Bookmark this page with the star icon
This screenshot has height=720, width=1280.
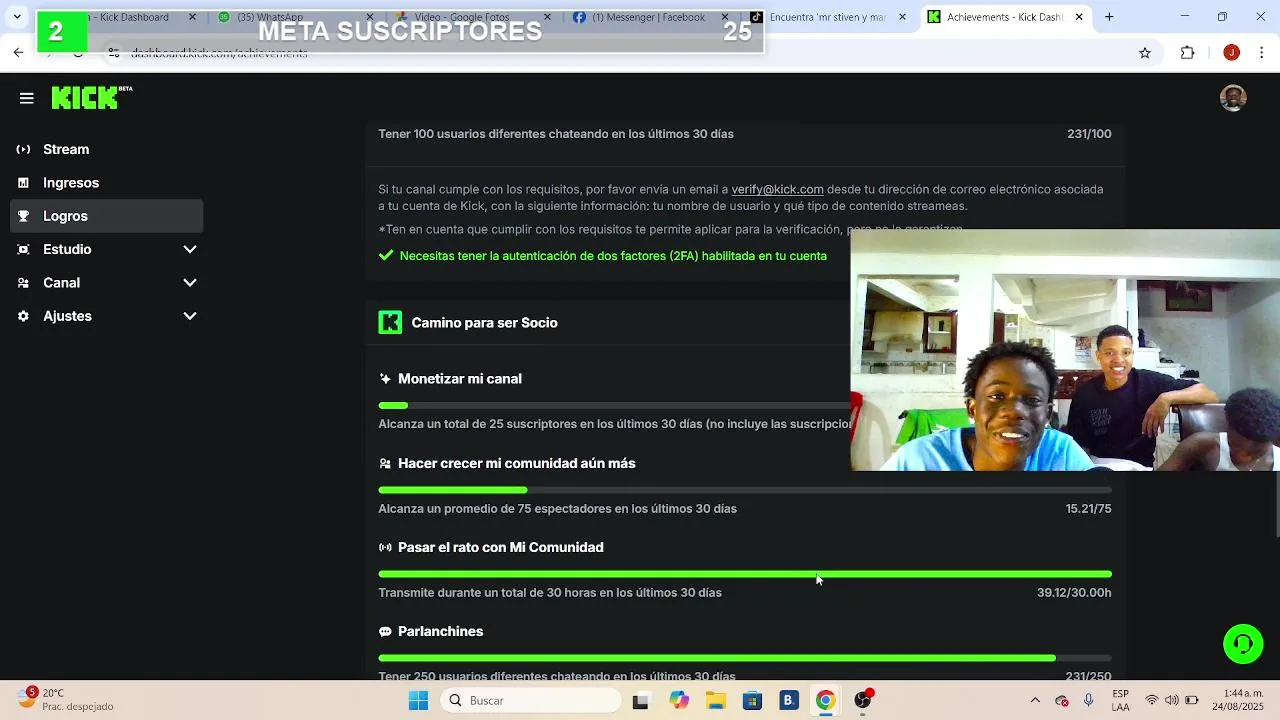[x=1145, y=53]
